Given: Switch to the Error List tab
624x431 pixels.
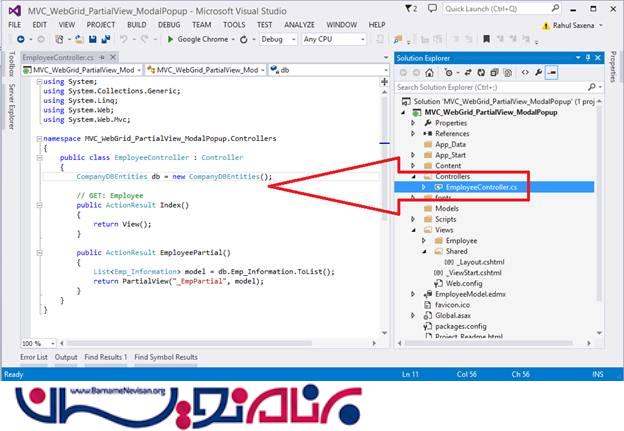Looking at the screenshot, I should (33, 357).
